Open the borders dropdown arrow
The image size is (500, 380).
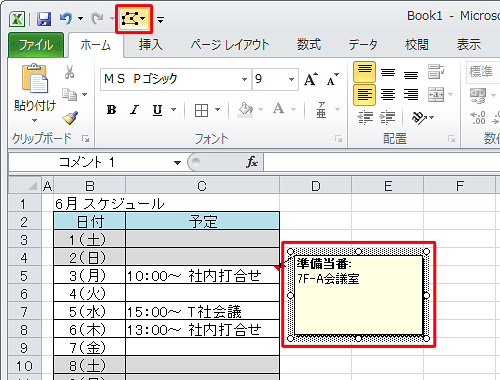218,109
